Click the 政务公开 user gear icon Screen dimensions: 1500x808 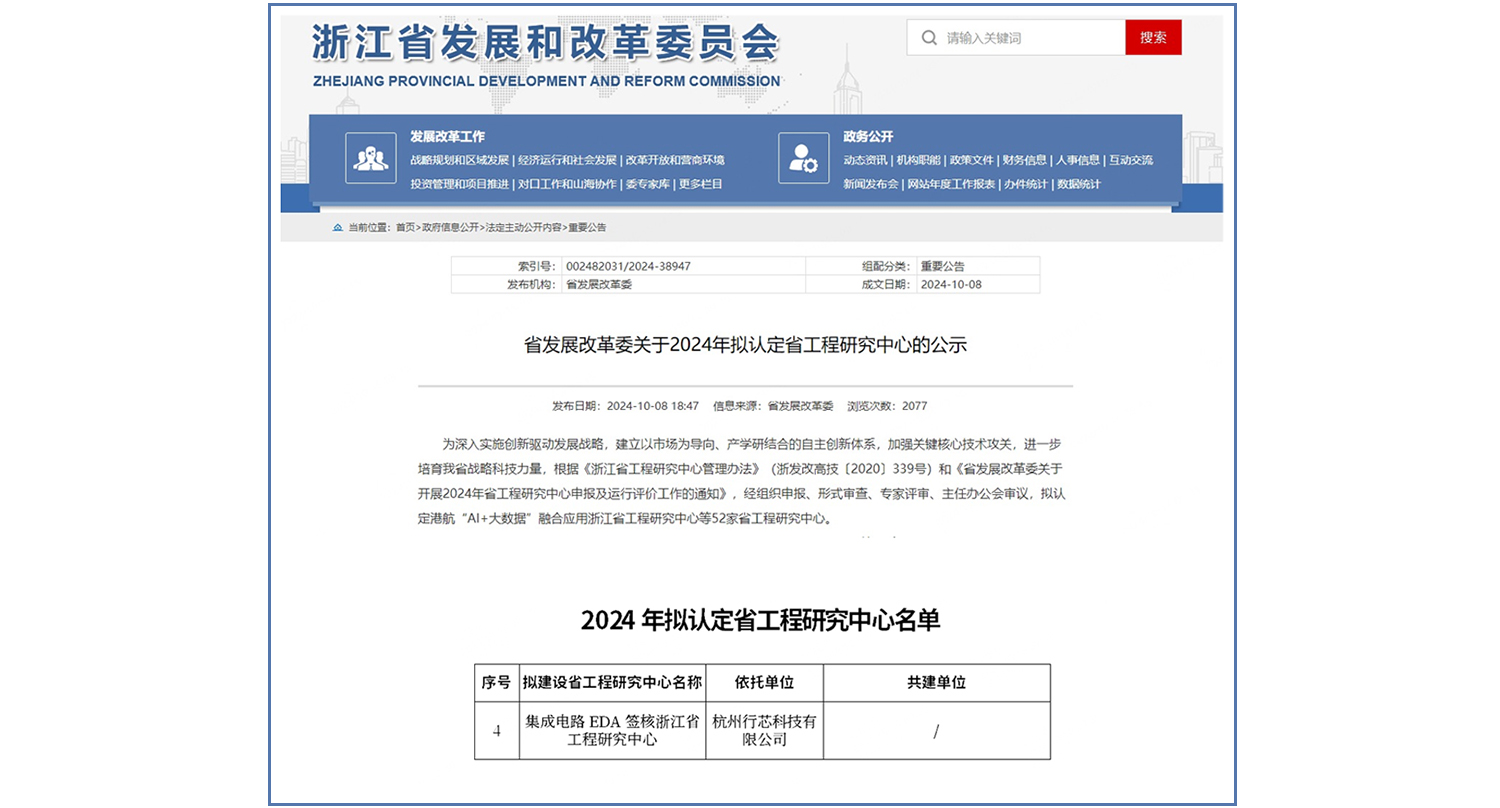tap(803, 158)
